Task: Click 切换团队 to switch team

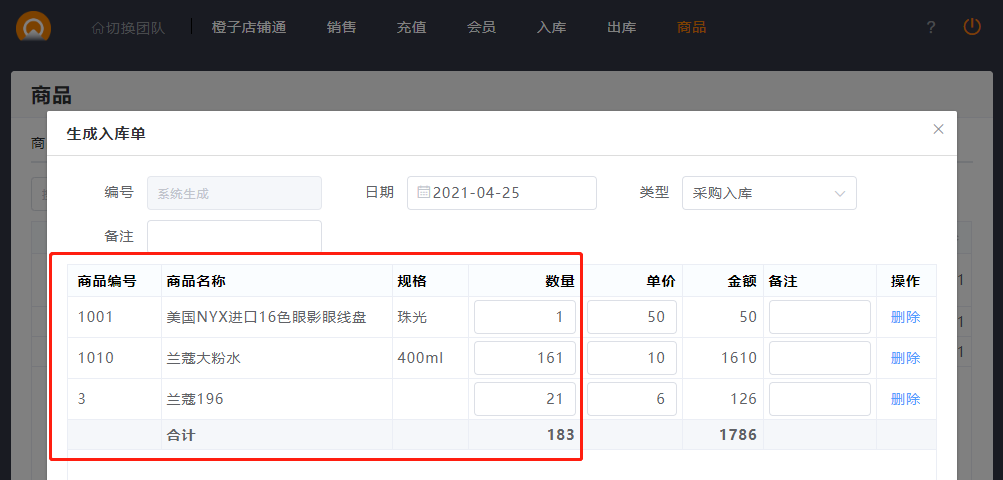Action: pyautogui.click(x=128, y=27)
